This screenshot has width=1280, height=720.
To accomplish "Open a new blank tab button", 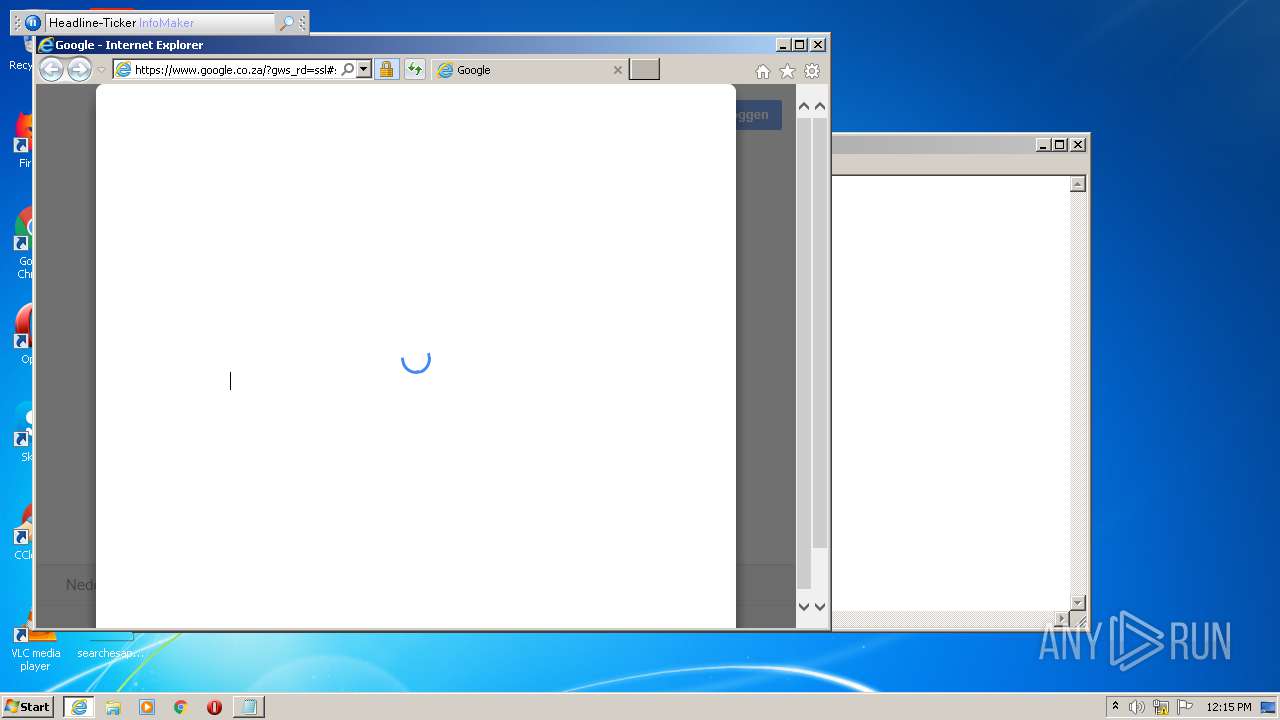I will click(644, 70).
